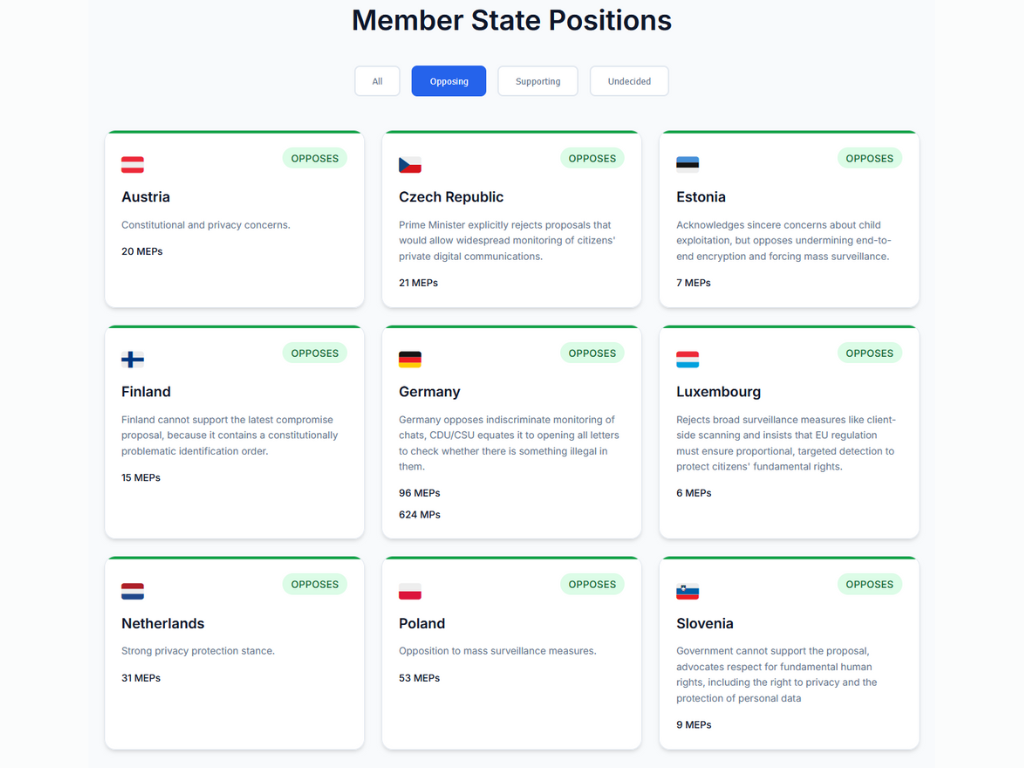Click Germany's 624 MPs count
The image size is (1024, 768).
click(x=420, y=515)
